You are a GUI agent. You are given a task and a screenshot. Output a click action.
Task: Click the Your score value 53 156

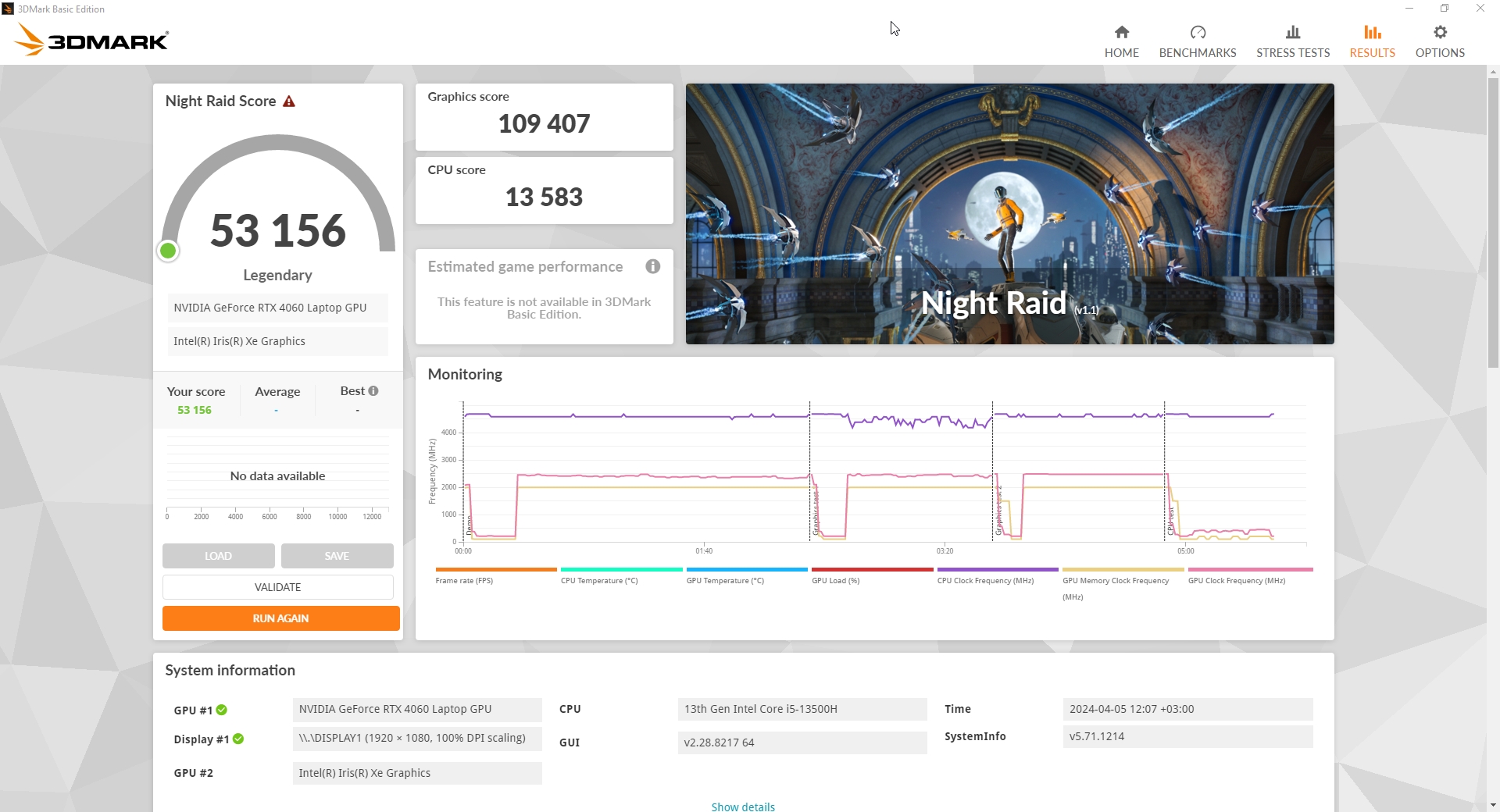click(195, 410)
